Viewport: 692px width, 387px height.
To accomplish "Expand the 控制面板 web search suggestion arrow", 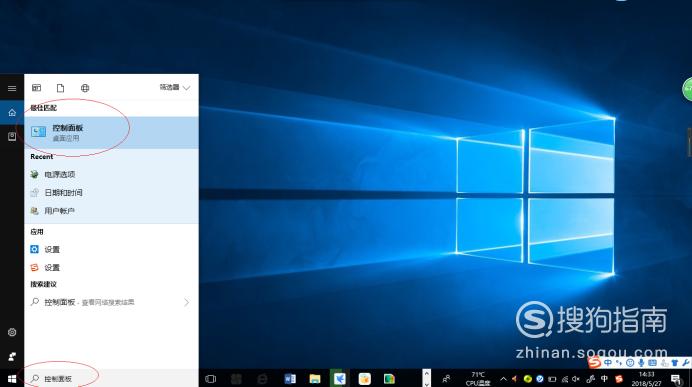I will pos(186,302).
